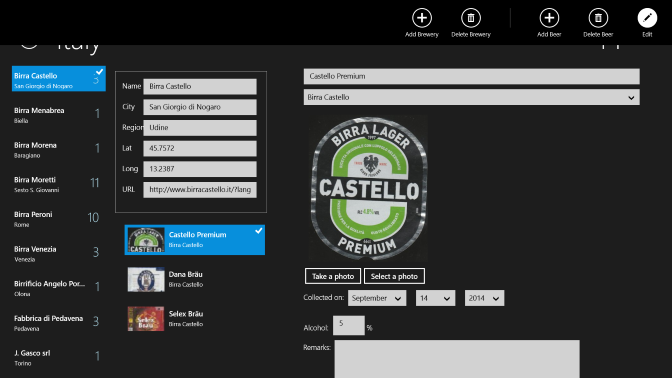The height and width of the screenshot is (378, 672).
Task: Click the Select a photo button
Action: click(394, 276)
